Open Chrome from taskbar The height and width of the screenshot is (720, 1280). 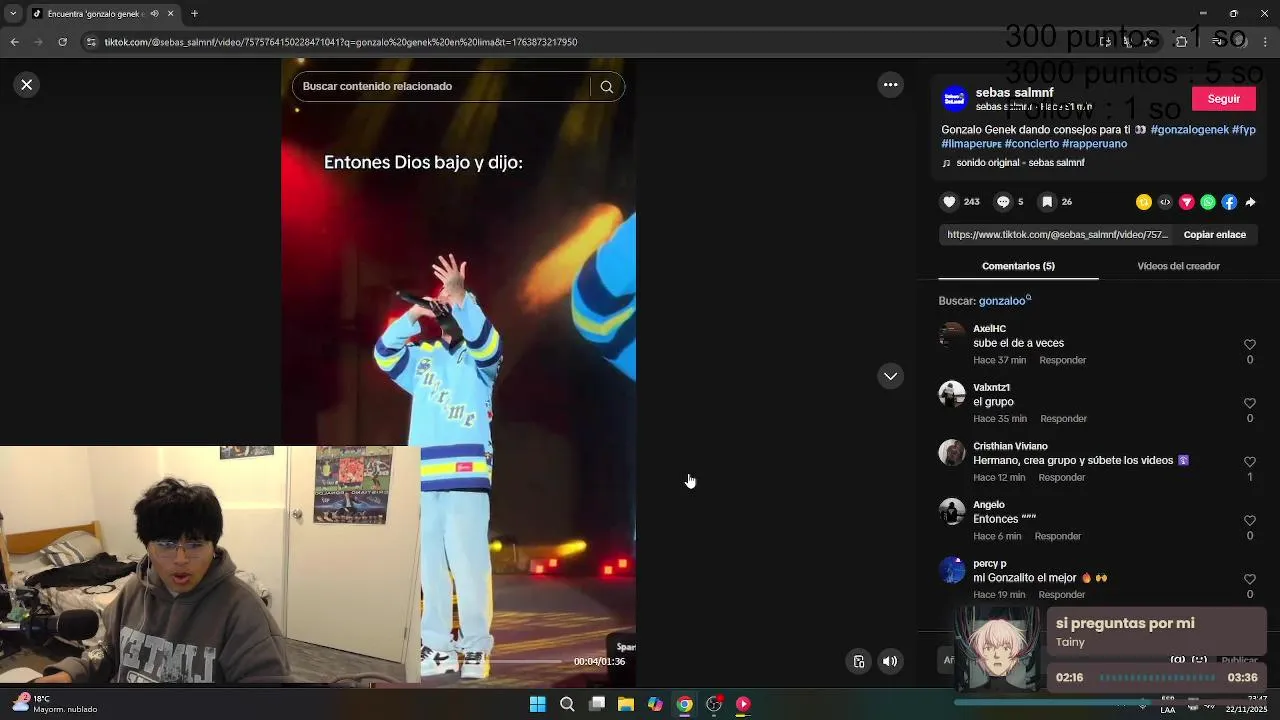point(685,704)
